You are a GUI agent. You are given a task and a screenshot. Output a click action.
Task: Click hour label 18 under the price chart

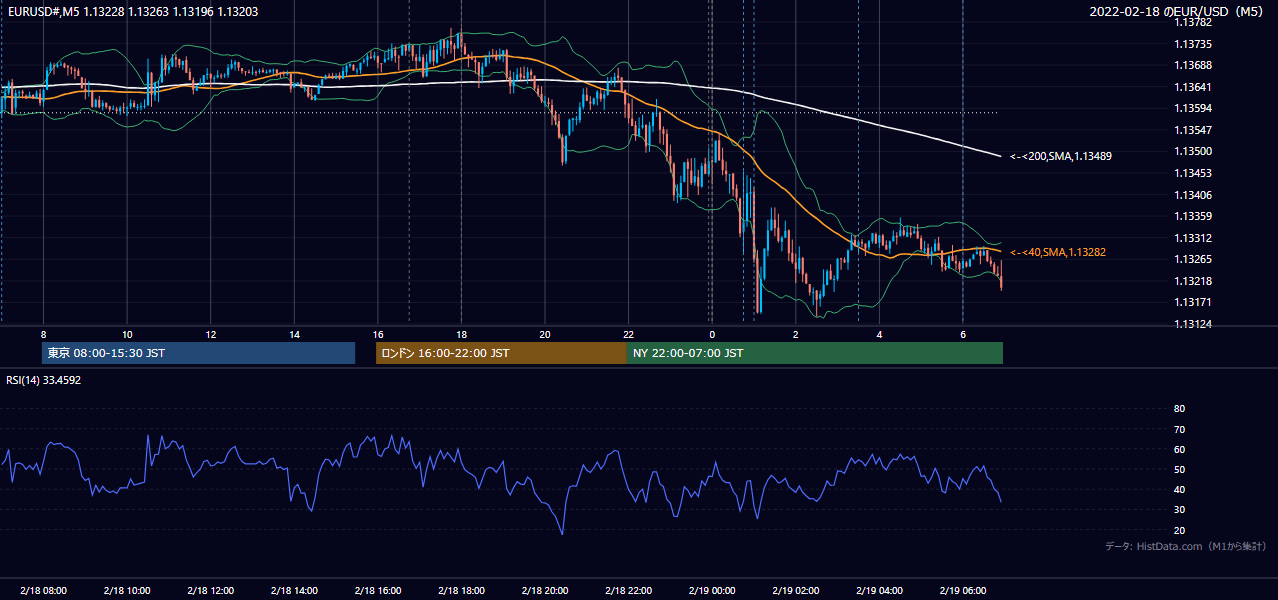[461, 333]
